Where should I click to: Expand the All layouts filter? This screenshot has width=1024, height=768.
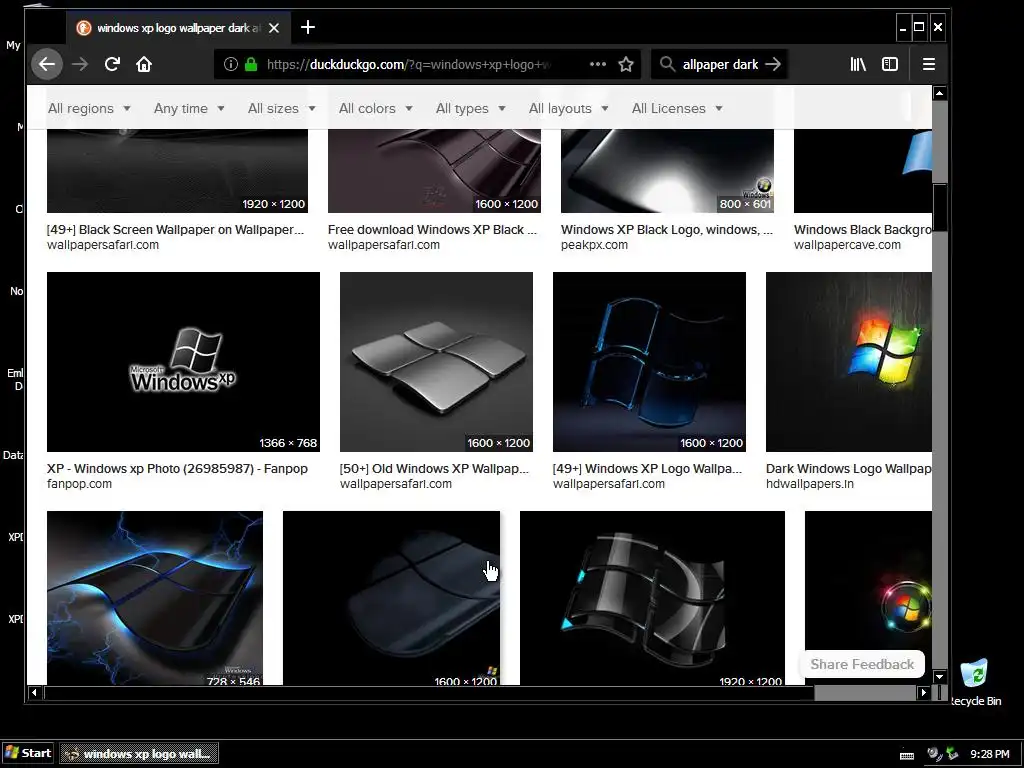568,108
